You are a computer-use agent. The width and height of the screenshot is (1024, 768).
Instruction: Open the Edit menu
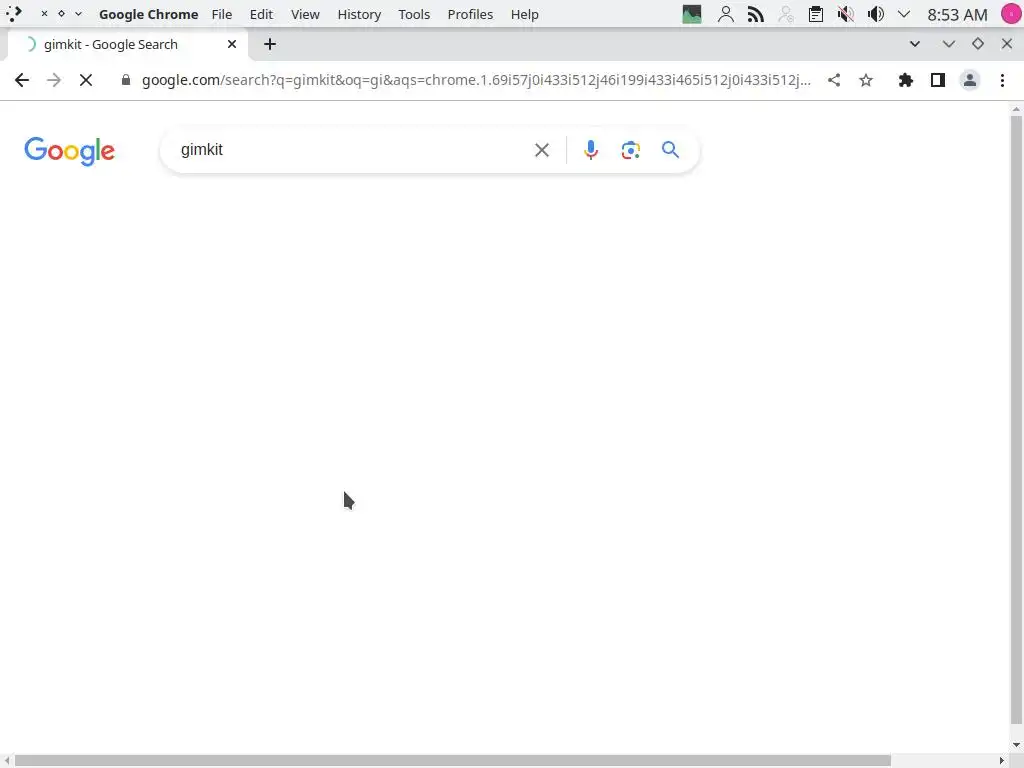click(x=261, y=14)
